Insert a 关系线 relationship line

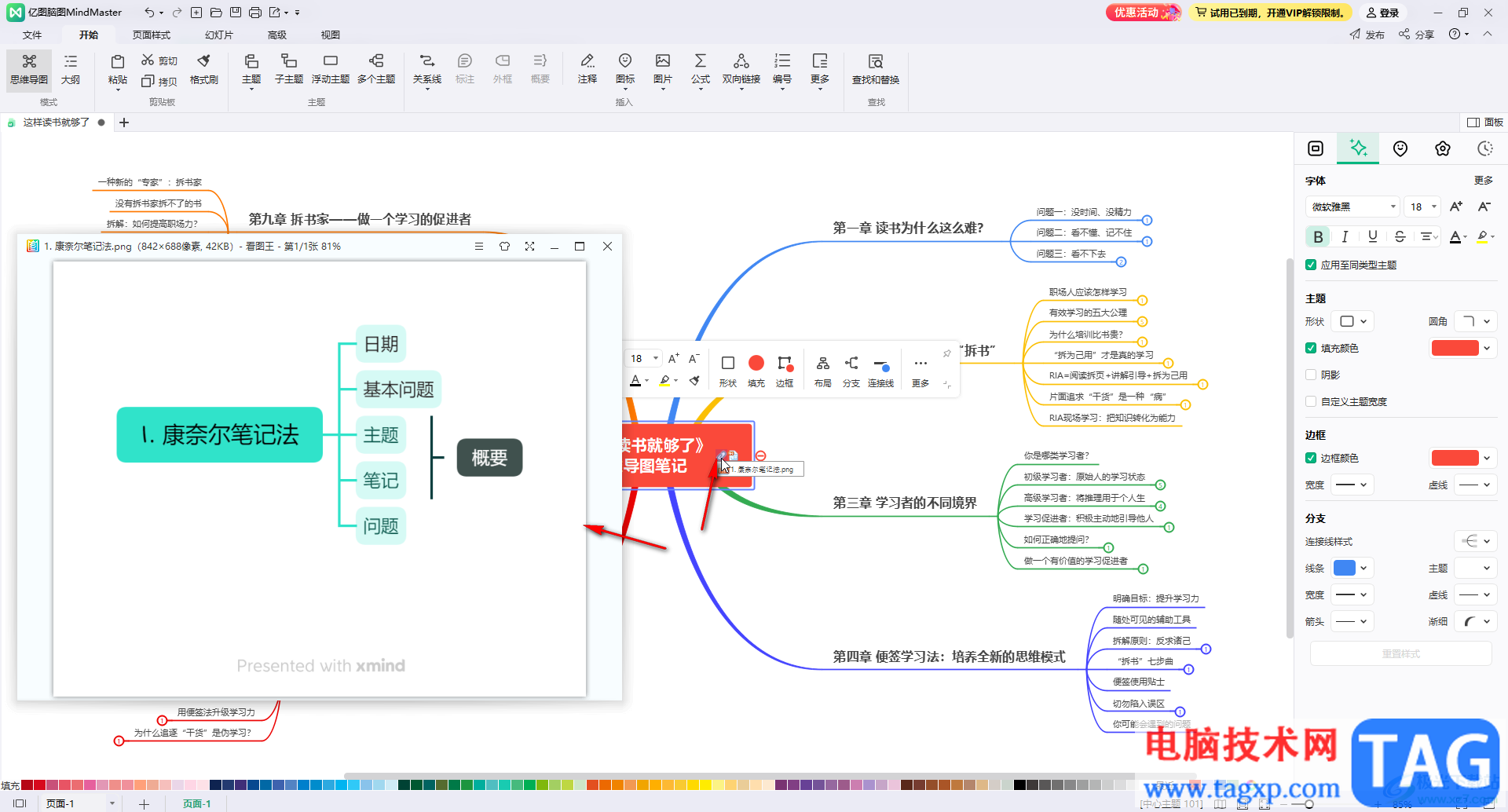pos(427,70)
